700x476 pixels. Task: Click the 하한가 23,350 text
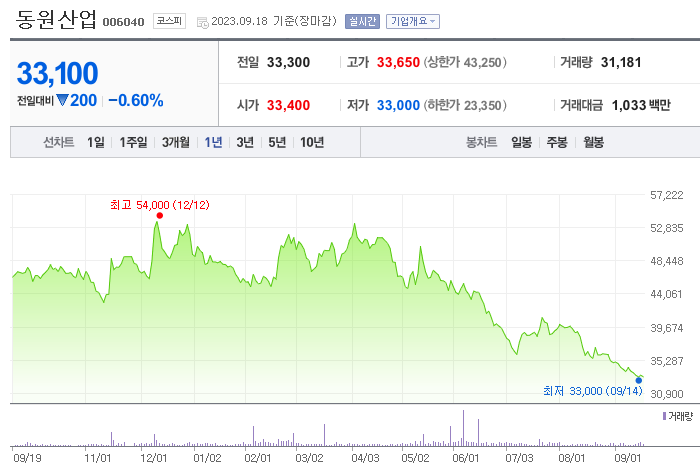click(465, 105)
